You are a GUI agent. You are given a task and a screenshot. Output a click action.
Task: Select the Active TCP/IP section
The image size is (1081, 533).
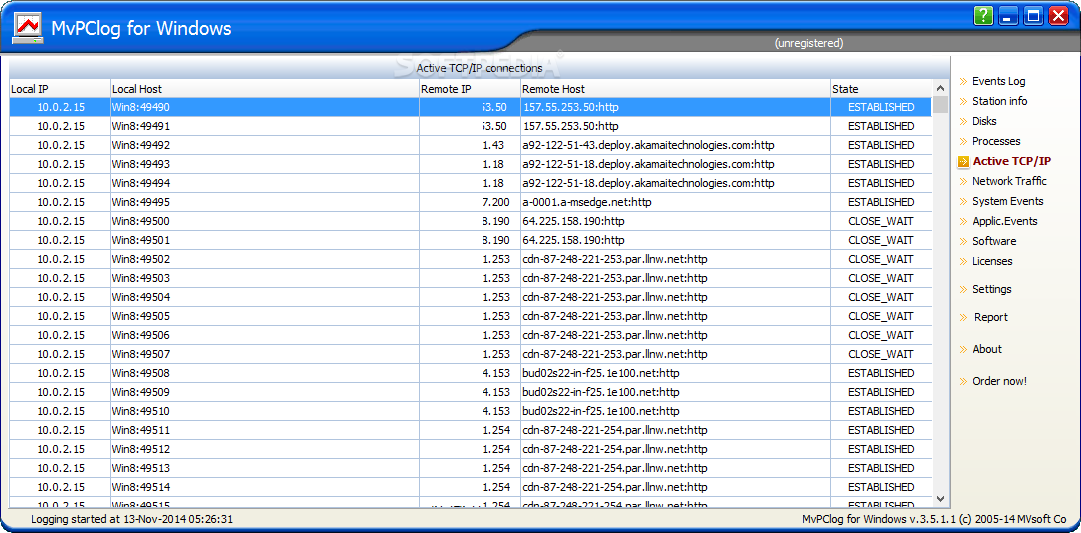1011,161
